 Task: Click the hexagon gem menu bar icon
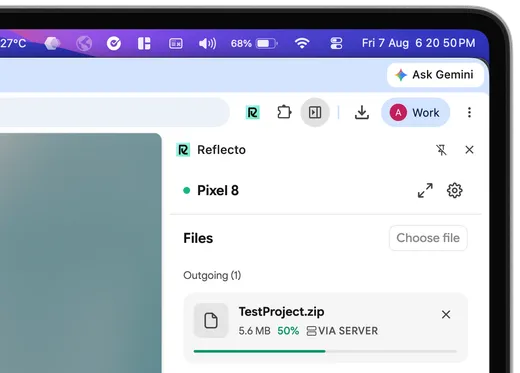(52, 43)
